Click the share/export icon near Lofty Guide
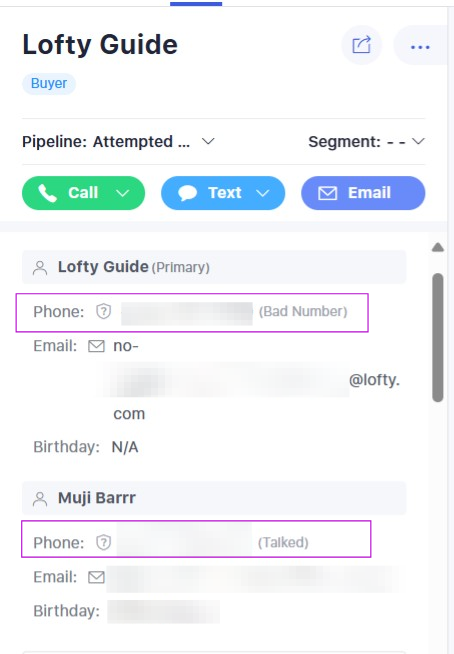Image resolution: width=454 pixels, height=654 pixels. pos(361,45)
